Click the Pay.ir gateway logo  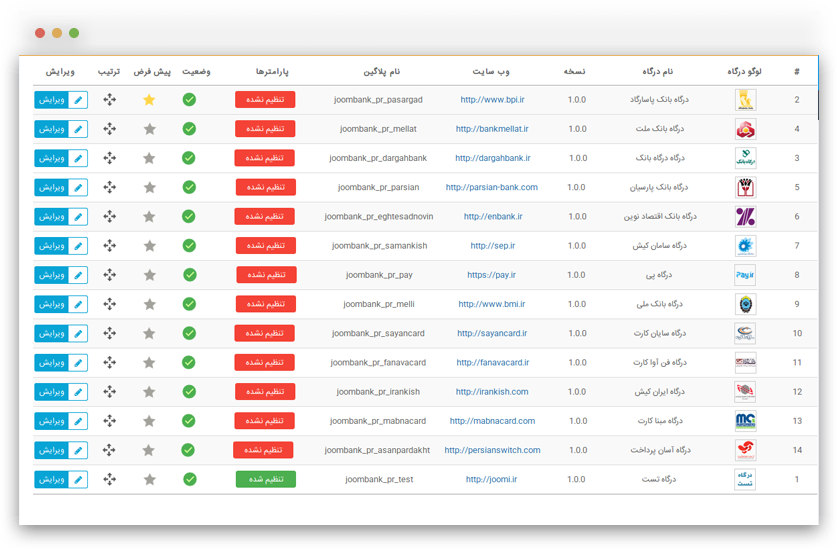745,275
